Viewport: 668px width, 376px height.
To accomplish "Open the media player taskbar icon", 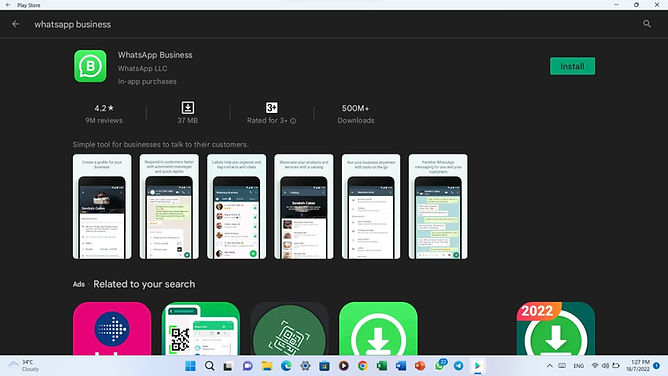I will pos(343,366).
